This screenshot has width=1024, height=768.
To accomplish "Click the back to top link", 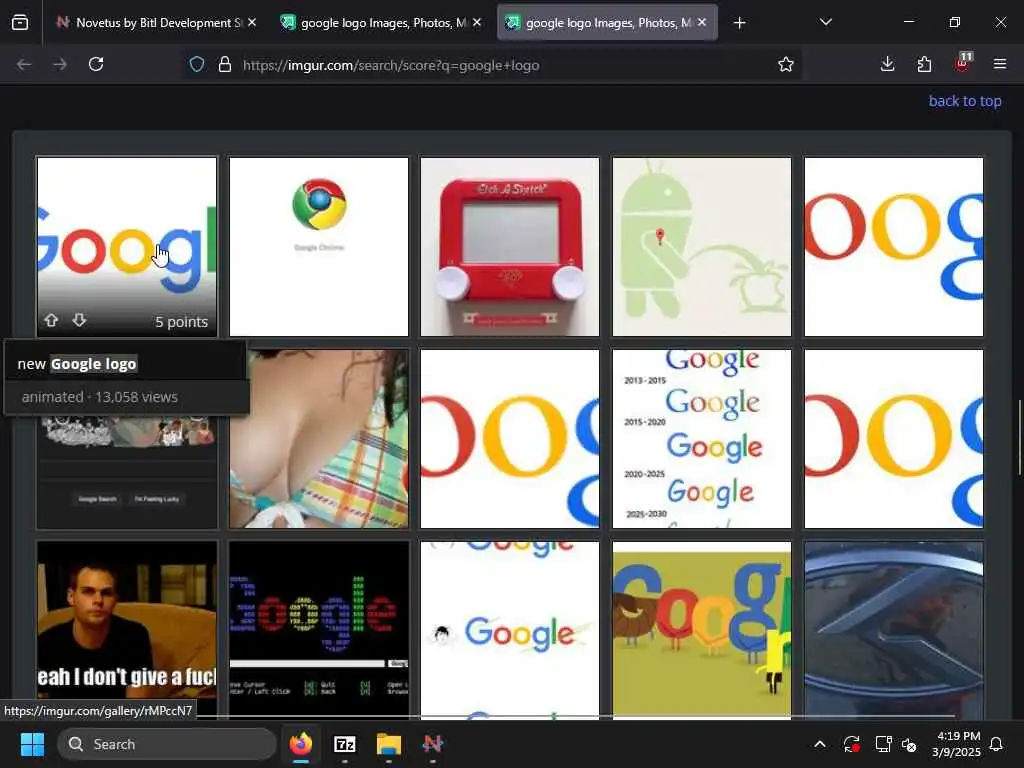I will tap(965, 101).
